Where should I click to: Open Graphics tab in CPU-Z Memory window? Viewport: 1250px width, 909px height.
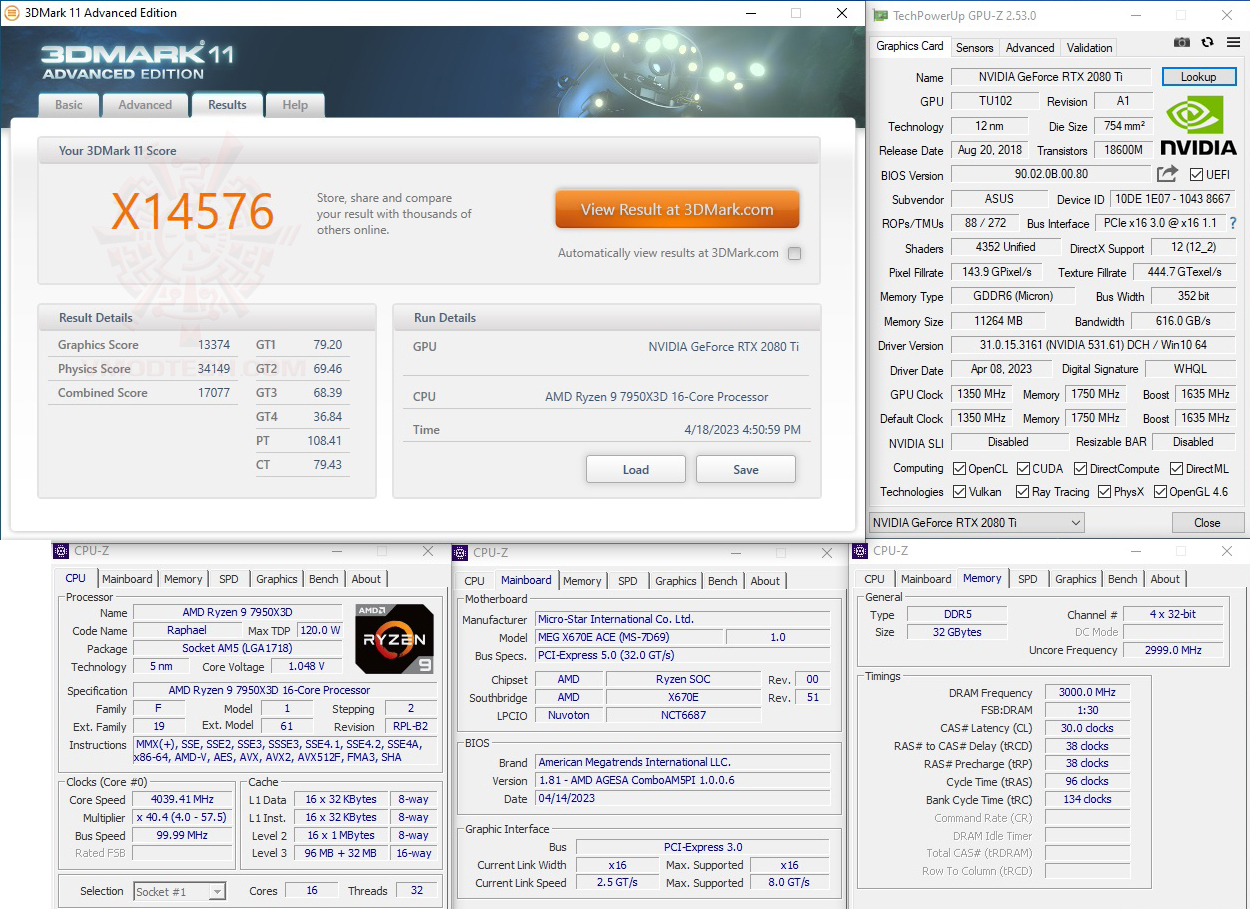point(1076,579)
